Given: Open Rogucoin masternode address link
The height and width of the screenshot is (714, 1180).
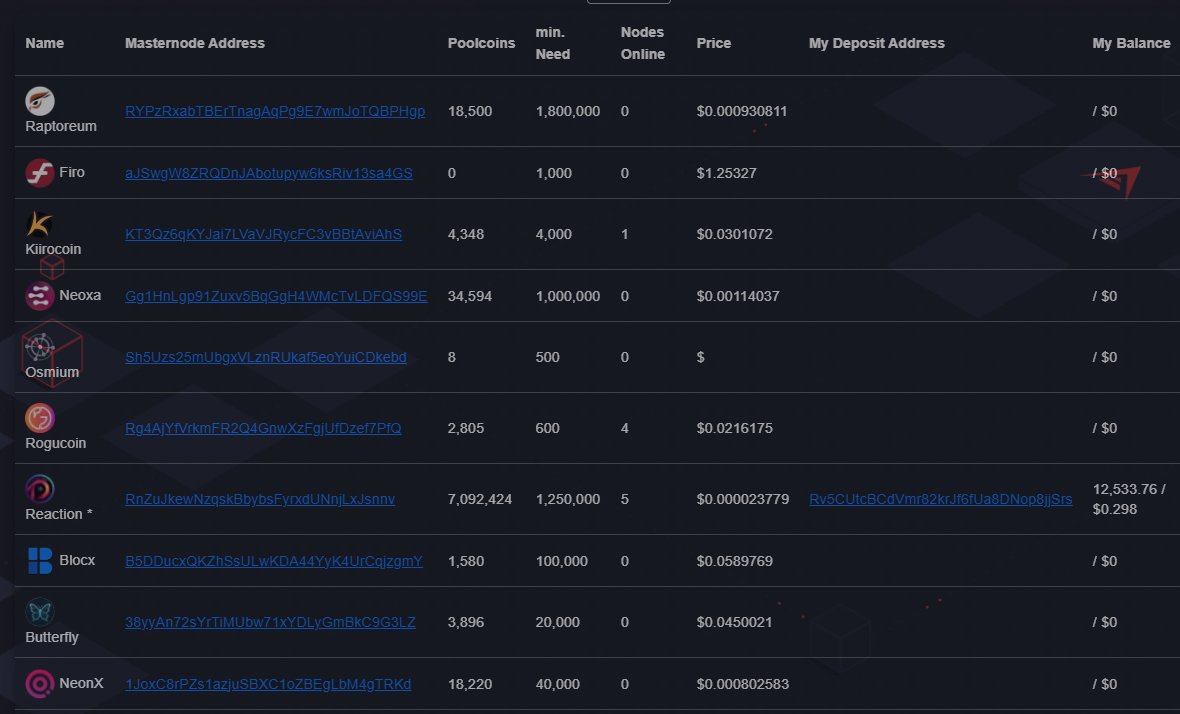Looking at the screenshot, I should [x=263, y=428].
